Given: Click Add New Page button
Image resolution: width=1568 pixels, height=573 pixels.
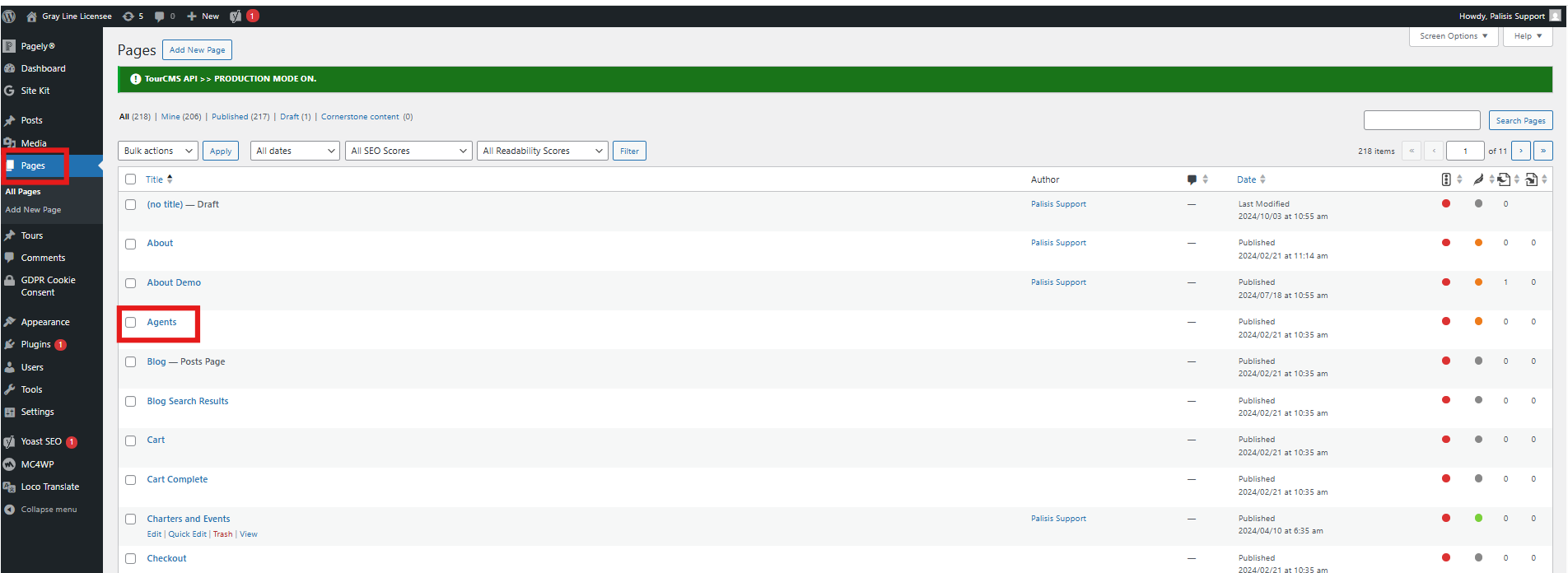Looking at the screenshot, I should point(197,50).
